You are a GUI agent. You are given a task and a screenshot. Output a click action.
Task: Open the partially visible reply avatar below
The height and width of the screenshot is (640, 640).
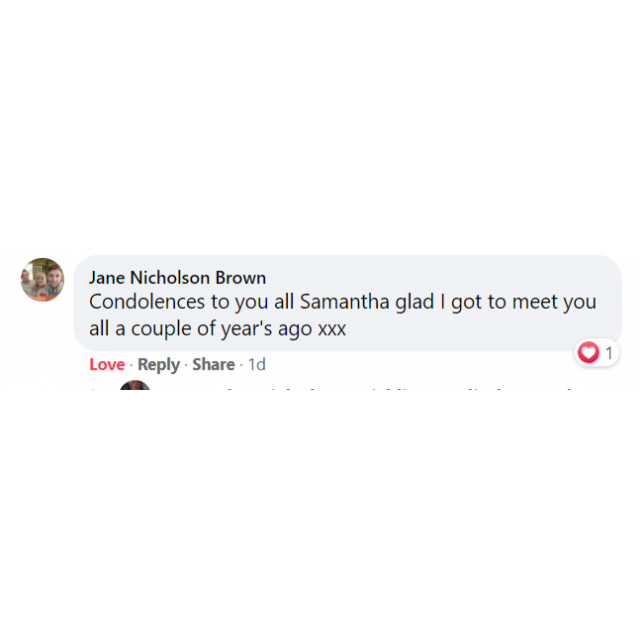click(x=135, y=385)
